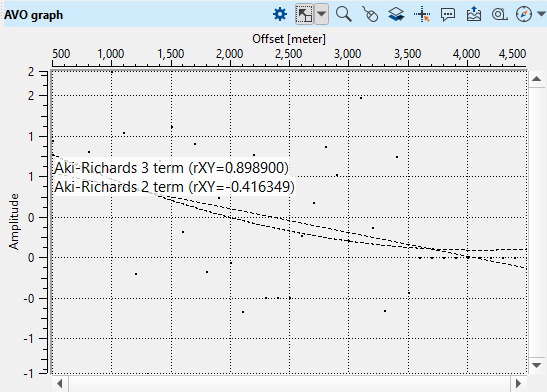Activate the rectangle selection mode tool
547x392 pixels.
click(x=304, y=15)
